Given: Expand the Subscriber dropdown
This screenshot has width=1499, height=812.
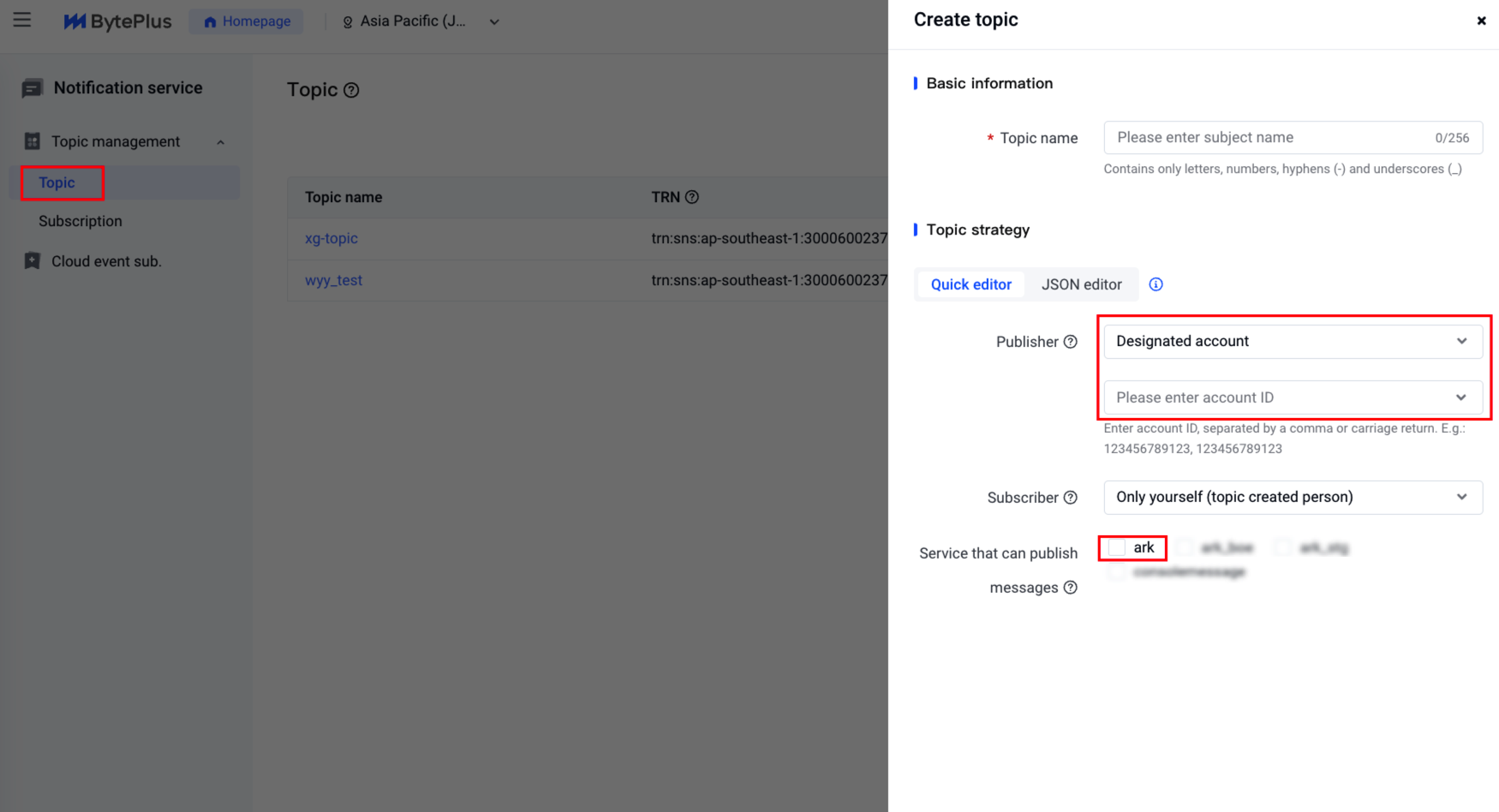Looking at the screenshot, I should [1293, 498].
